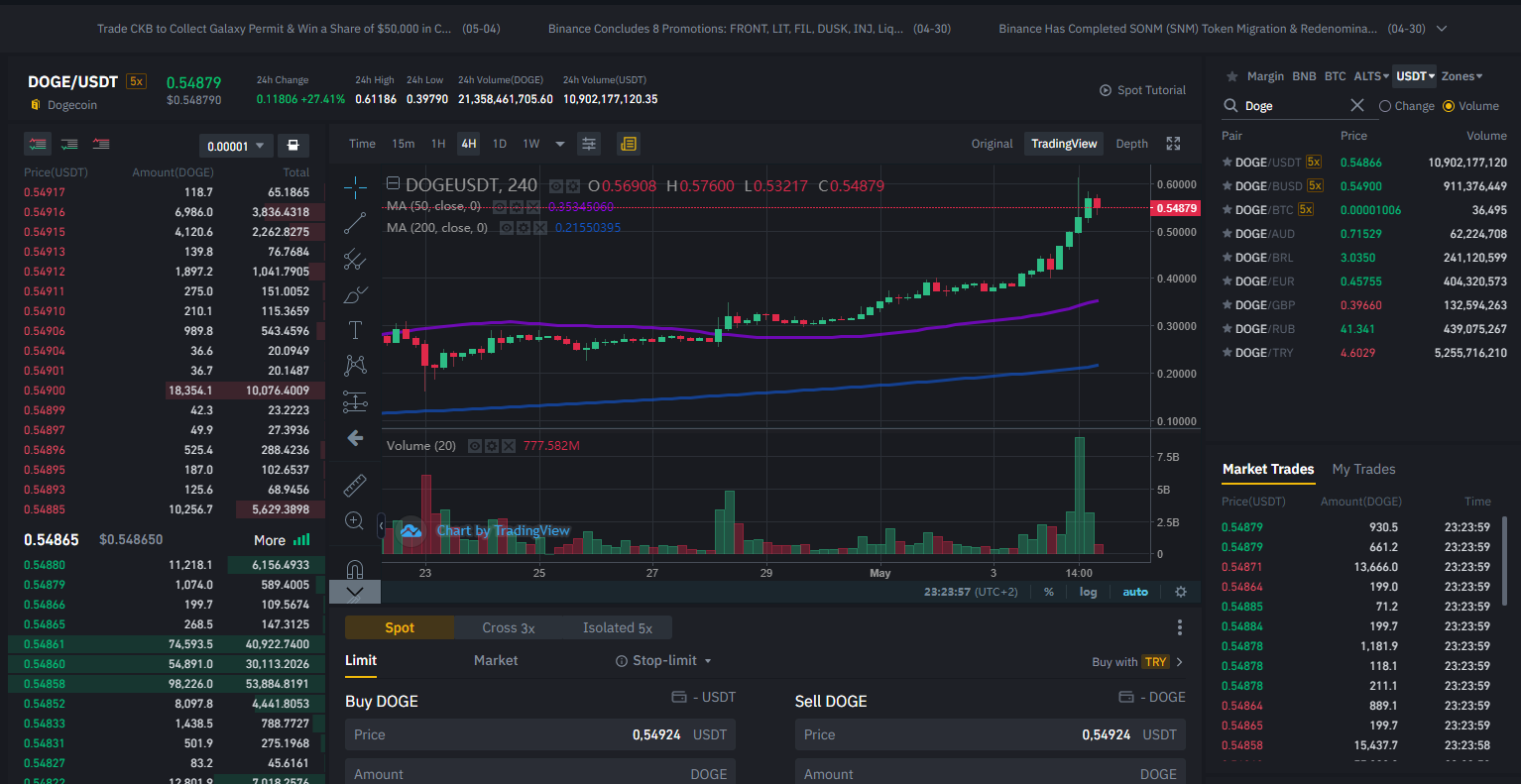Viewport: 1521px width, 784px height.
Task: Toggle percent scale on chart
Action: (1049, 592)
